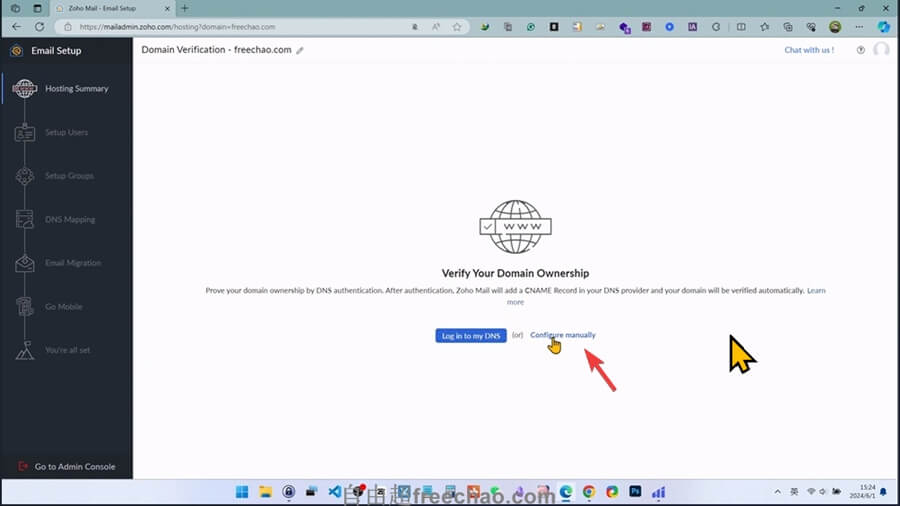Select the Setup Groups step icon
This screenshot has width=900, height=506.
coord(25,176)
